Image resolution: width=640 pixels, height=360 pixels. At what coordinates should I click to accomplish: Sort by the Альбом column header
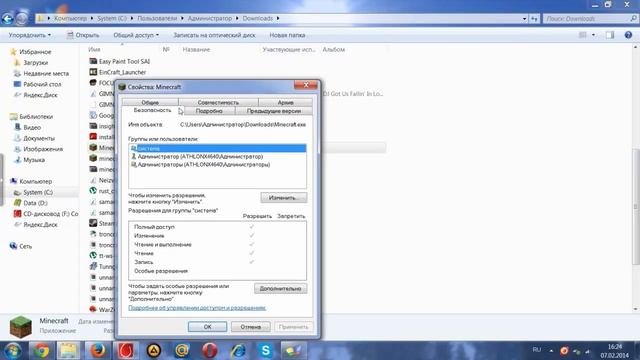(333, 49)
